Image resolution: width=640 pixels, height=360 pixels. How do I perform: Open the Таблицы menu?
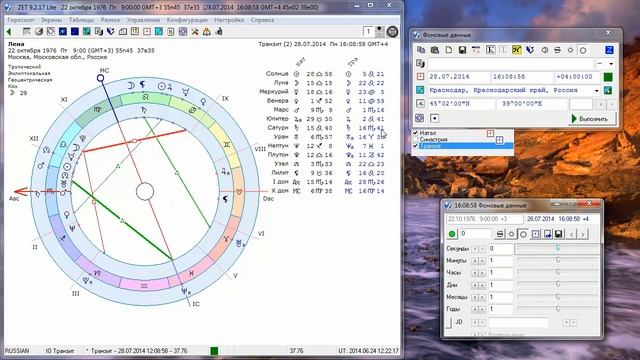82,20
